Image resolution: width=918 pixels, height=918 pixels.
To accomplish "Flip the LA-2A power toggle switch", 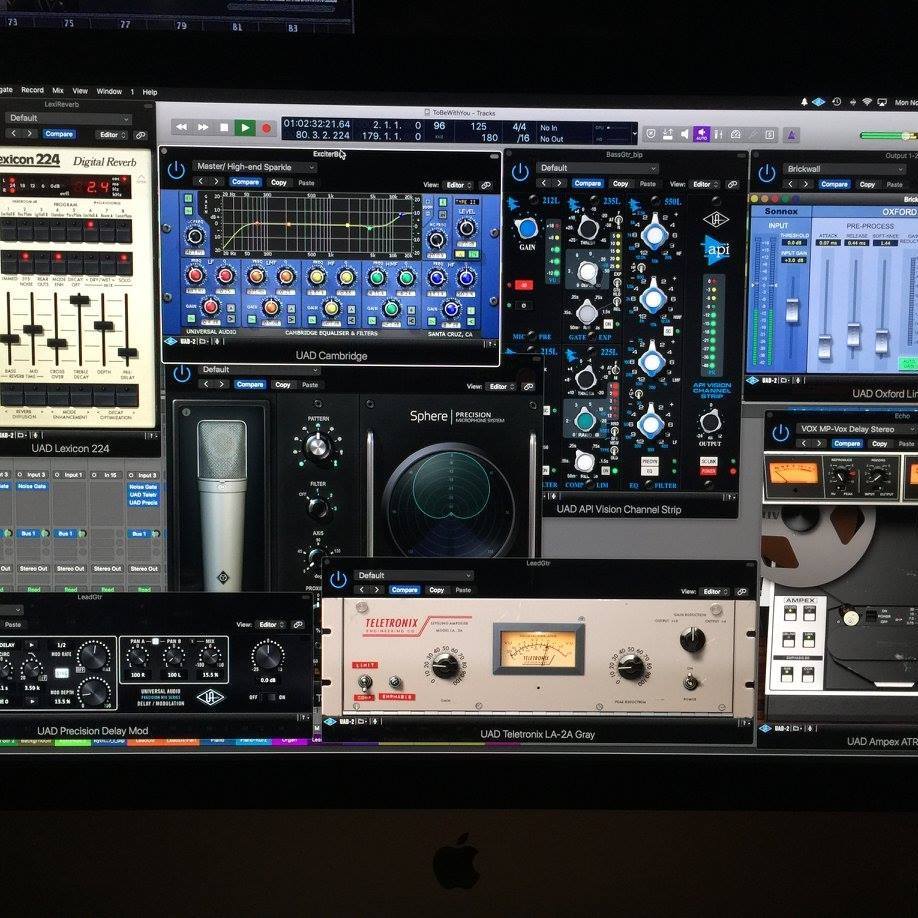I will [690, 682].
